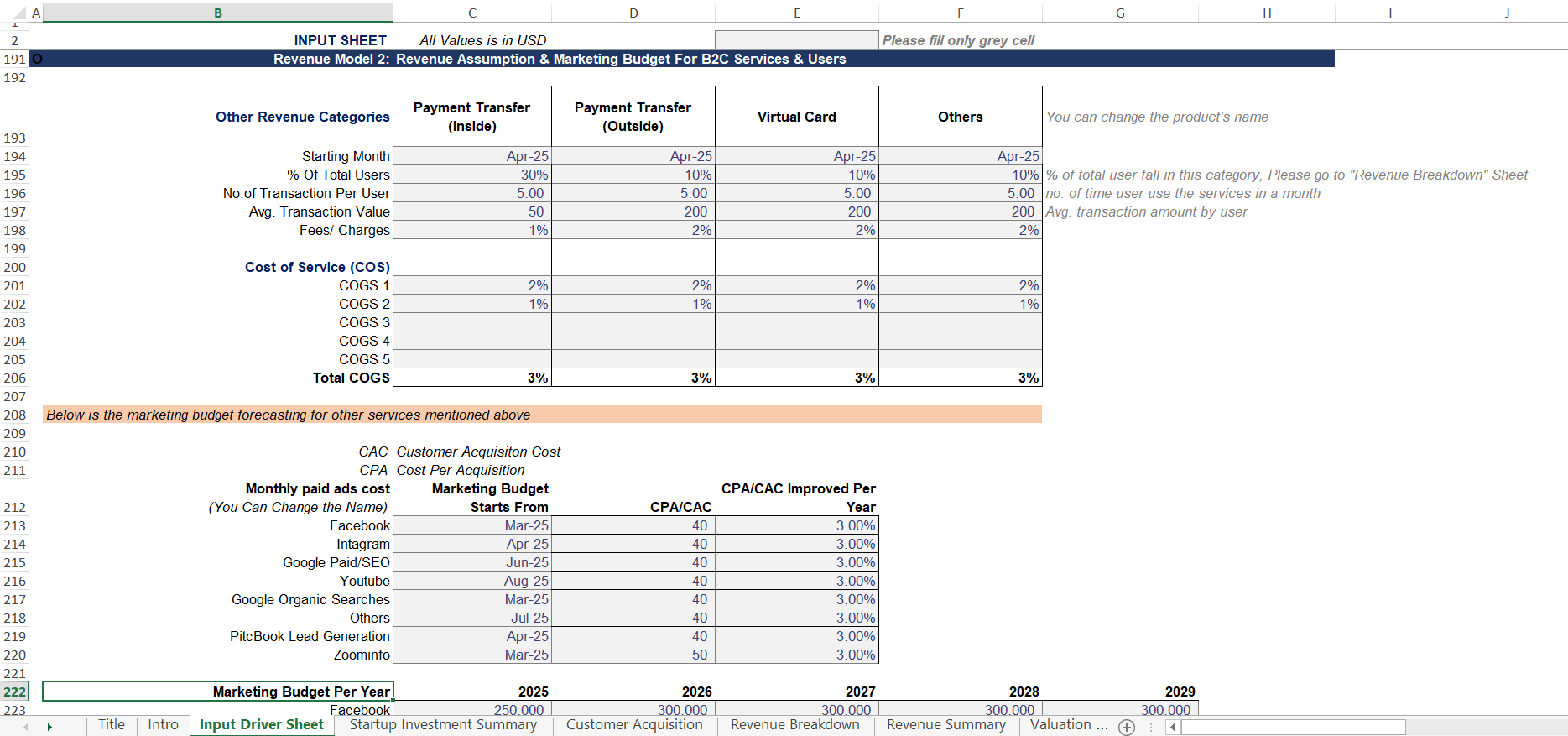This screenshot has width=1568, height=736.
Task: Select column E header
Action: click(x=797, y=13)
